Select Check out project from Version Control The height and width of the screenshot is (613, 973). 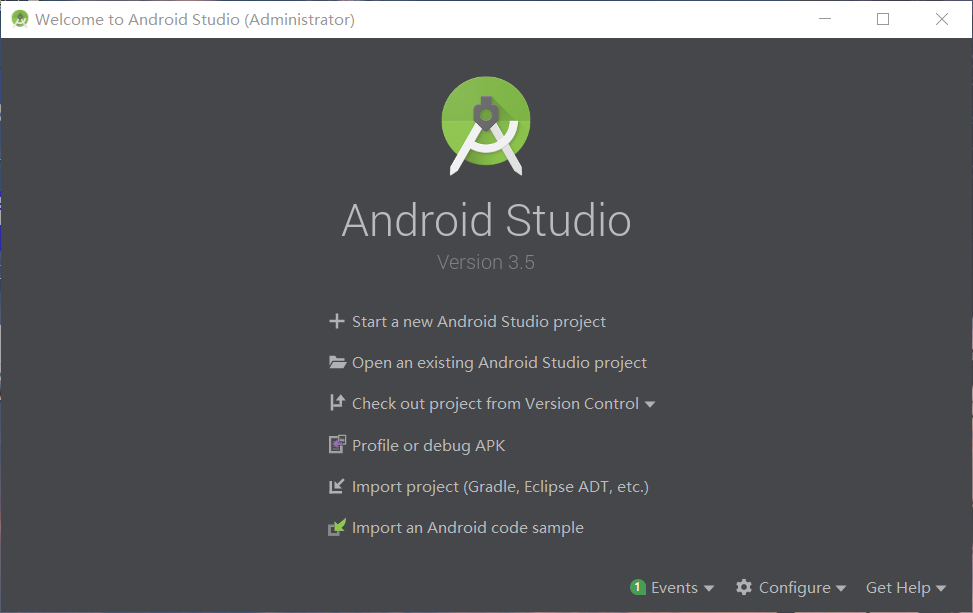pyautogui.click(x=495, y=403)
